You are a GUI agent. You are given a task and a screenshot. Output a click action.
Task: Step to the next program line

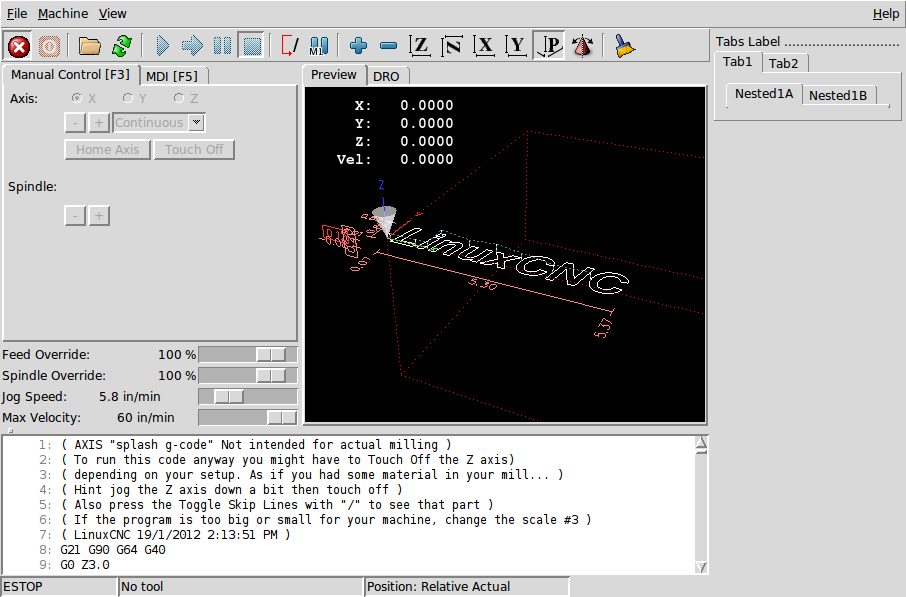pos(192,46)
